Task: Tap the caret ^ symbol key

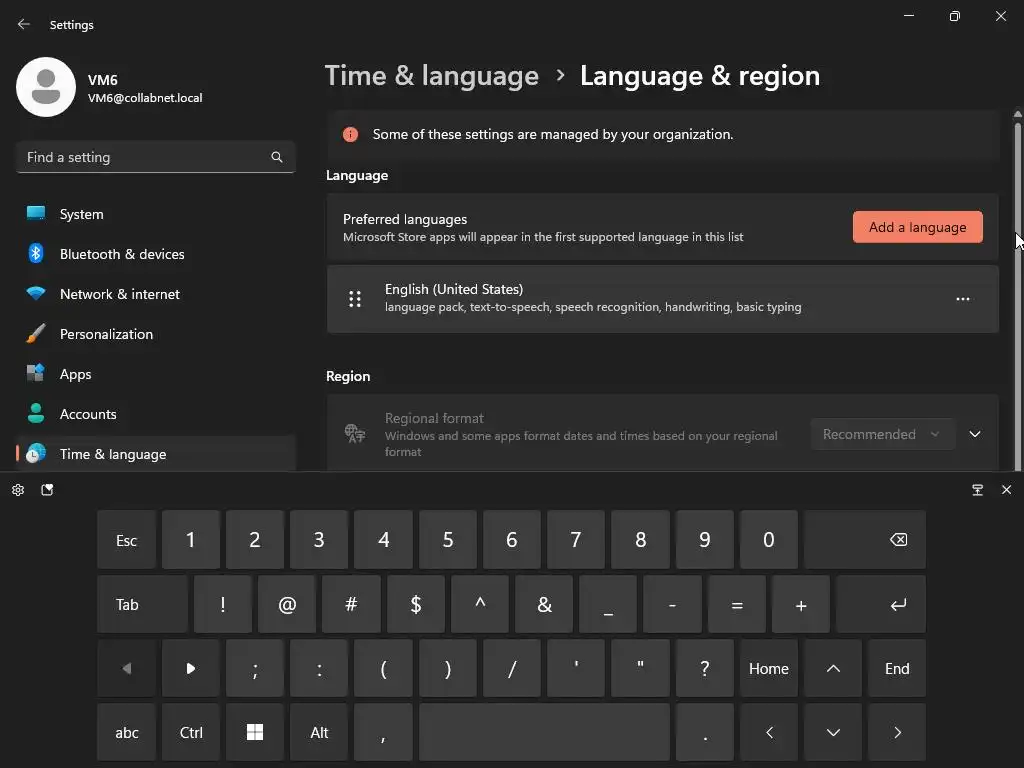Action: [x=480, y=605]
